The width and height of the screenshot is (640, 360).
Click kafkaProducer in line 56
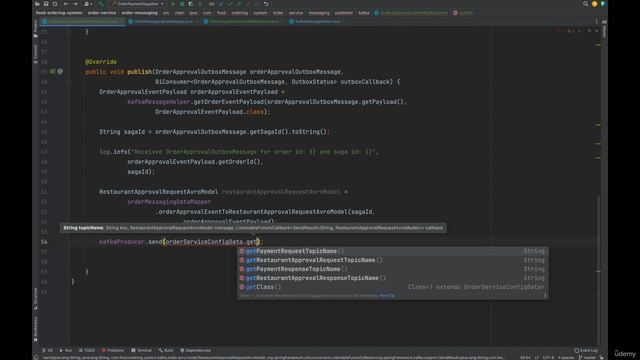122,242
